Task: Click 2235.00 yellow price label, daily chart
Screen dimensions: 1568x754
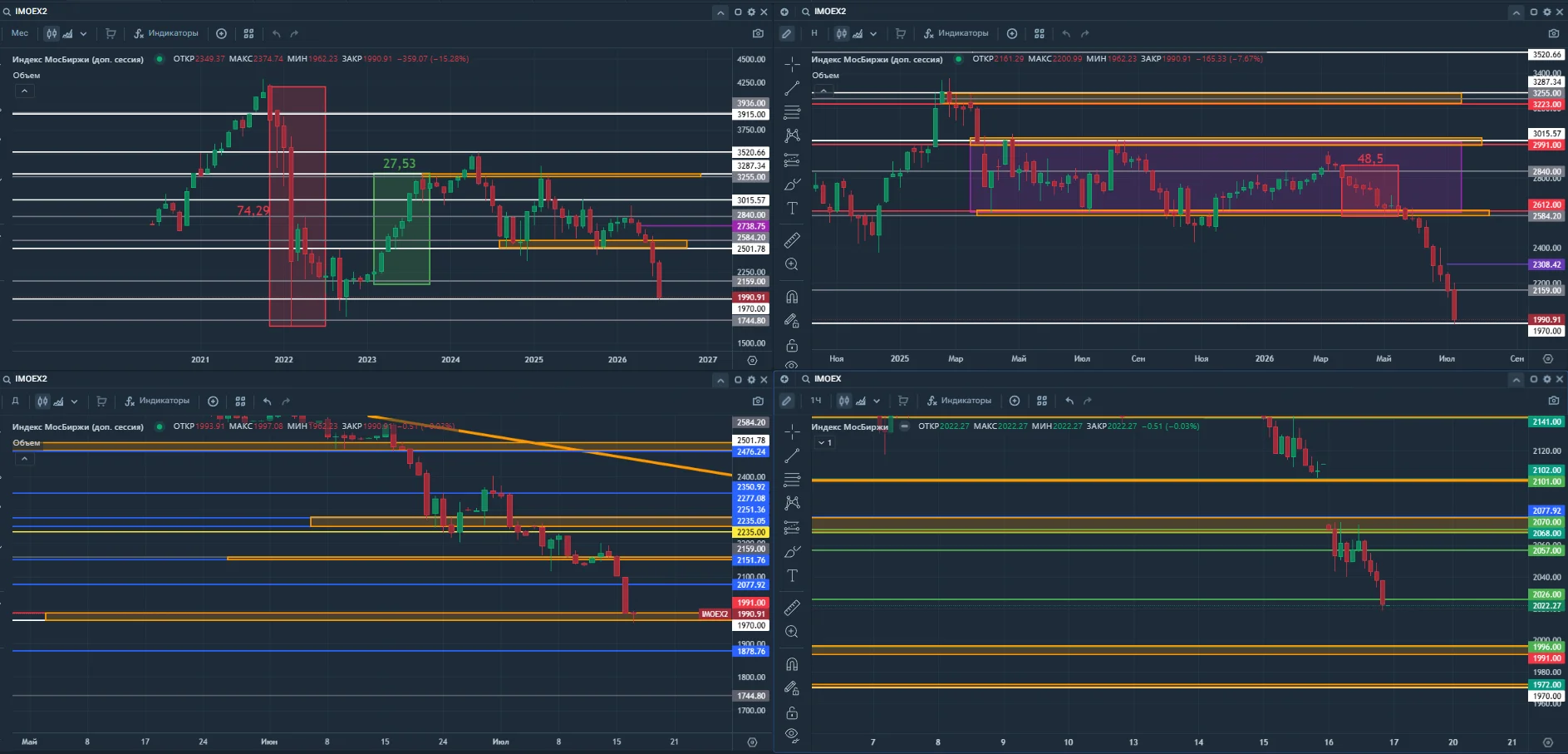Action: (751, 532)
